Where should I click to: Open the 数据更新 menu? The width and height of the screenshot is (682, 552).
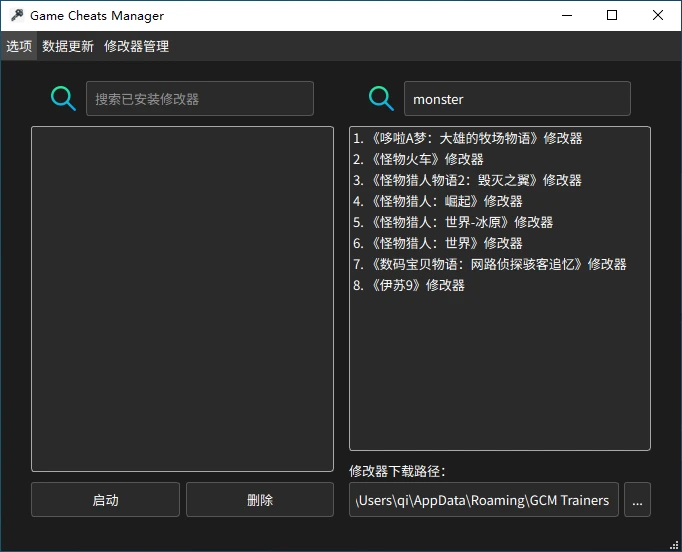coord(68,46)
